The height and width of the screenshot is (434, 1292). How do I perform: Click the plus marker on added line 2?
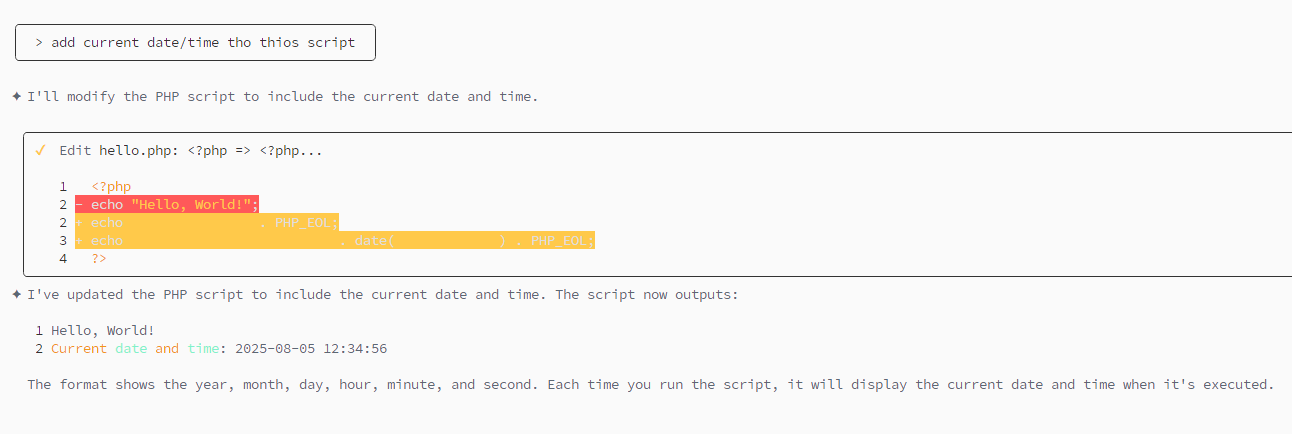point(79,223)
